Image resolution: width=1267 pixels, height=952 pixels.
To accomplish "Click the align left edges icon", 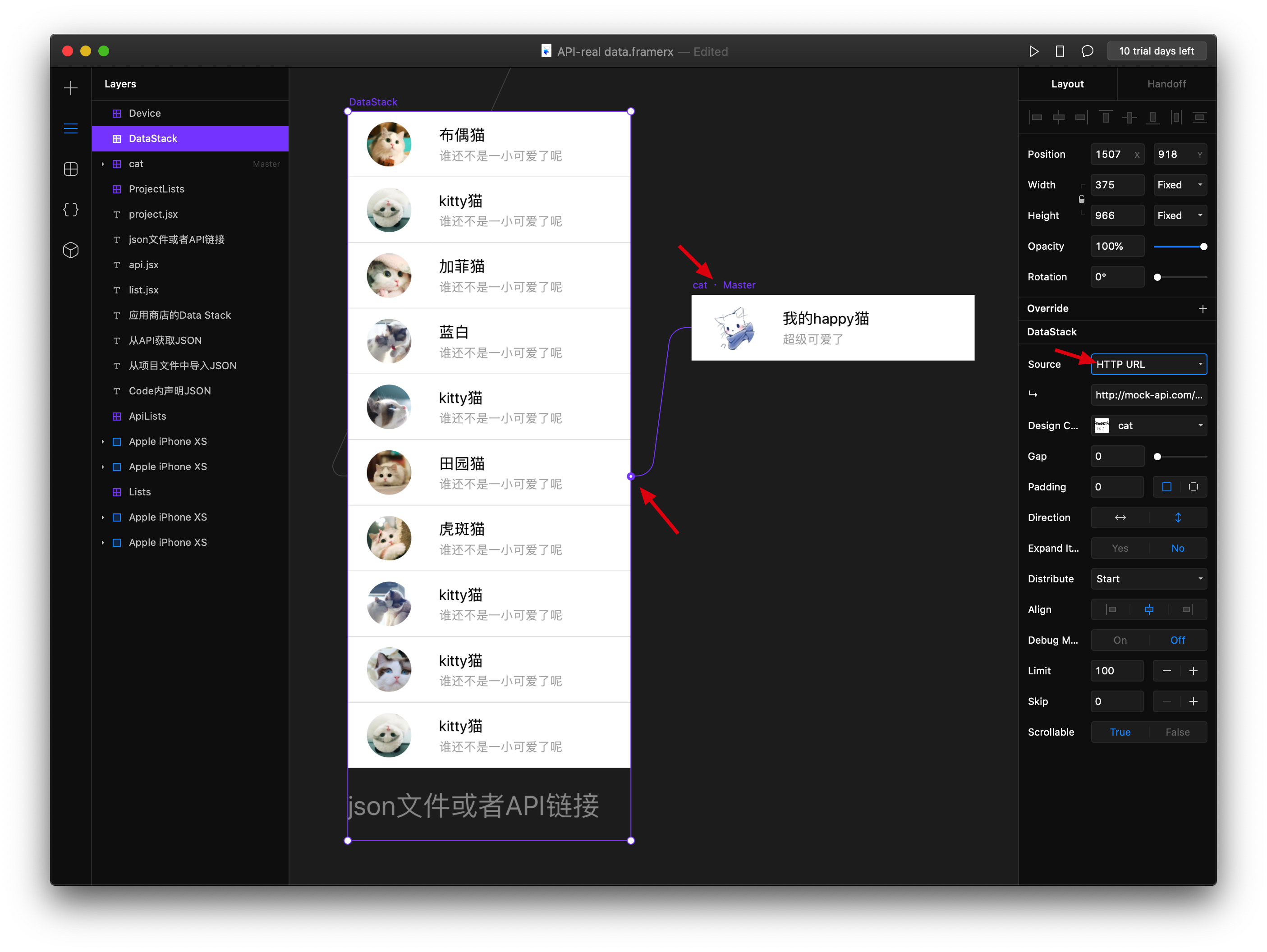I will pyautogui.click(x=1036, y=117).
